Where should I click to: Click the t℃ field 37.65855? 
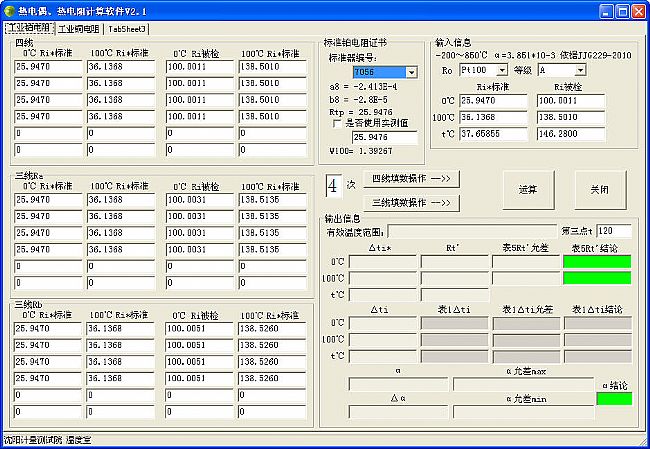pos(493,134)
